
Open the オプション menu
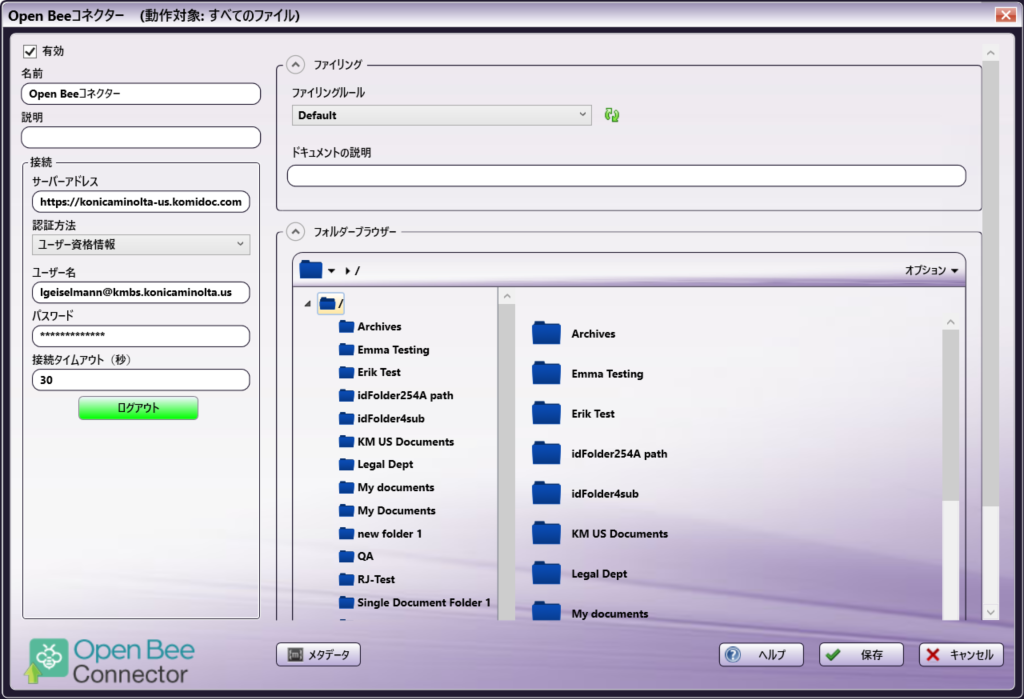[x=931, y=270]
